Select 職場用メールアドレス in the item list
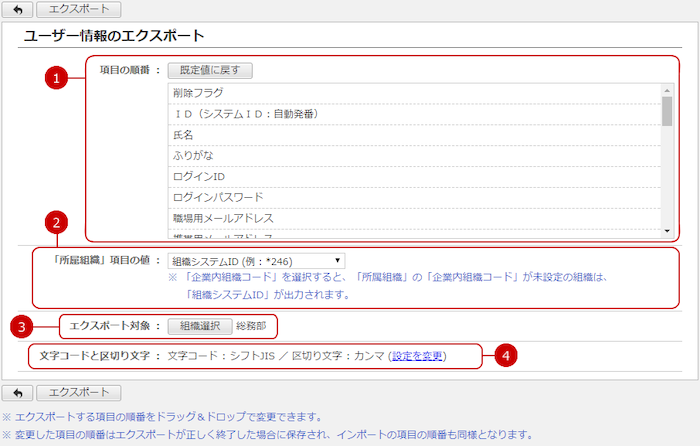The height and width of the screenshot is (446, 700). click(x=414, y=217)
